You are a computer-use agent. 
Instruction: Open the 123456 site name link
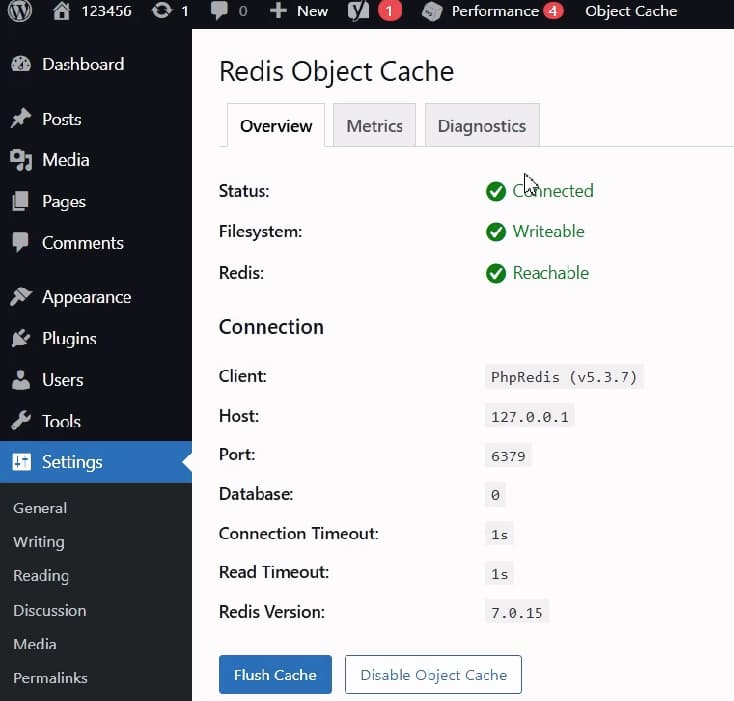pos(106,11)
